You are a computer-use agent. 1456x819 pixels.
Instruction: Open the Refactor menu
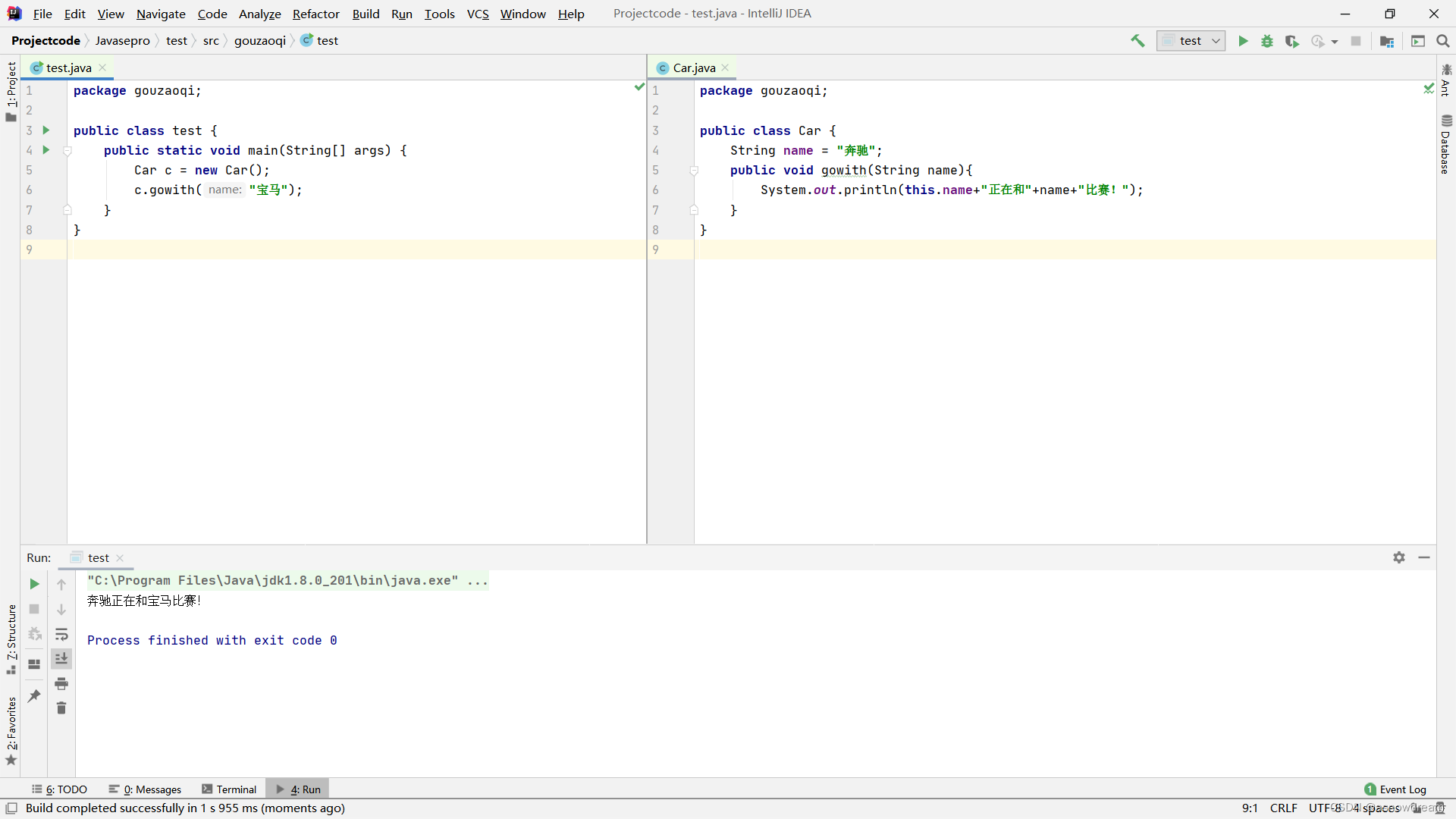click(315, 14)
